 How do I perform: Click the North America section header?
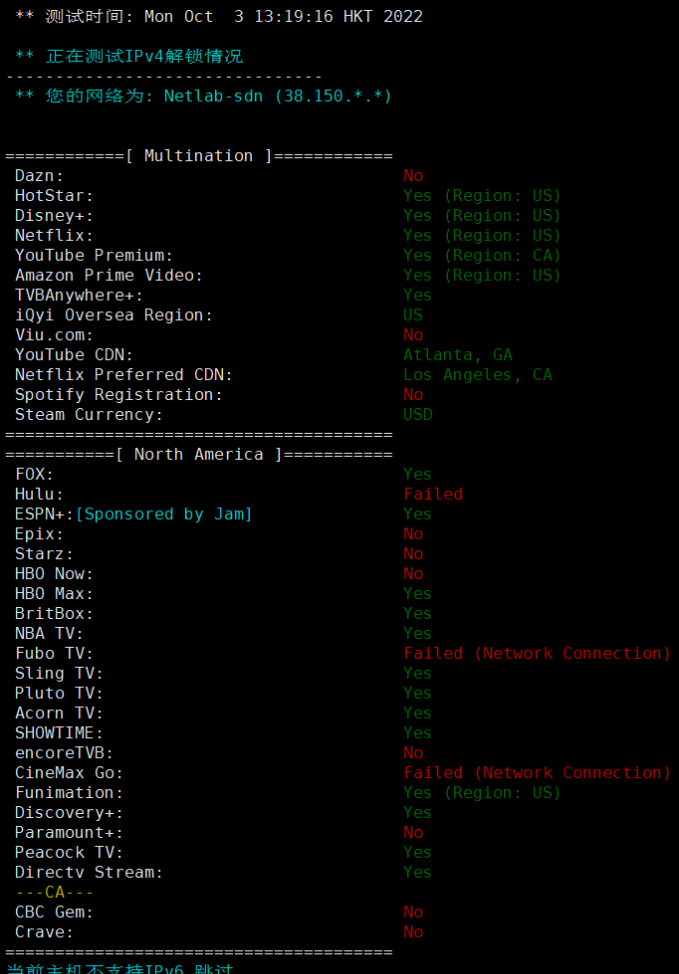point(199,455)
